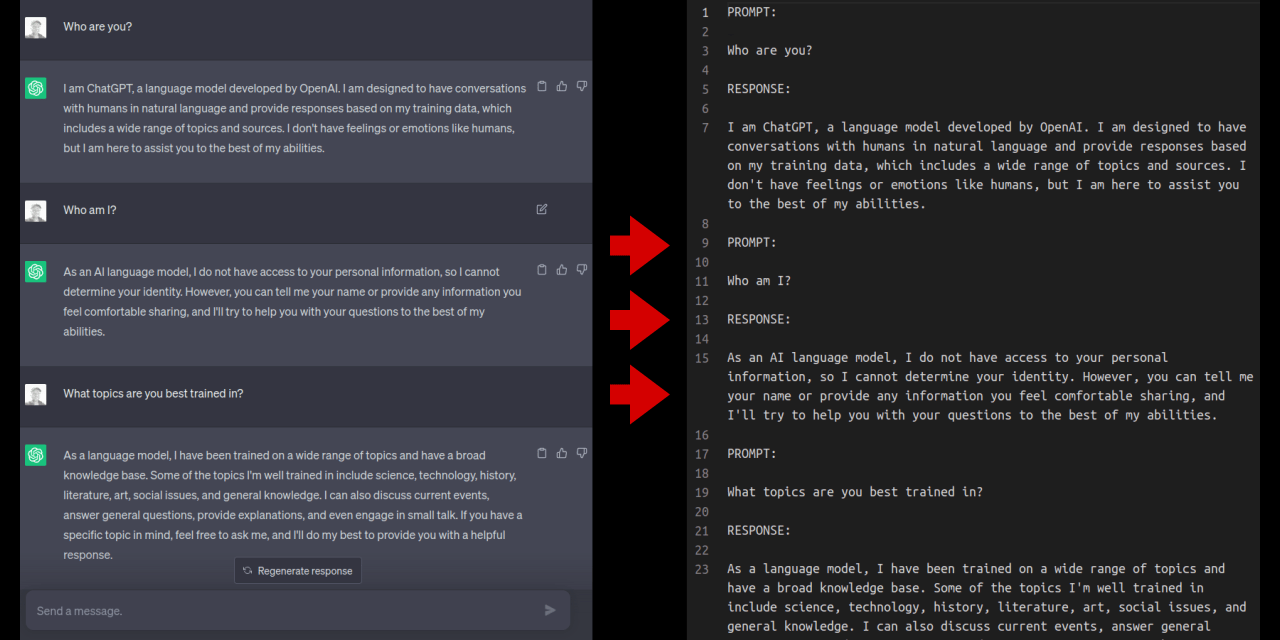This screenshot has height=640, width=1280.
Task: Click 'What topics are you best trained in?' in editor
Action: tap(855, 492)
